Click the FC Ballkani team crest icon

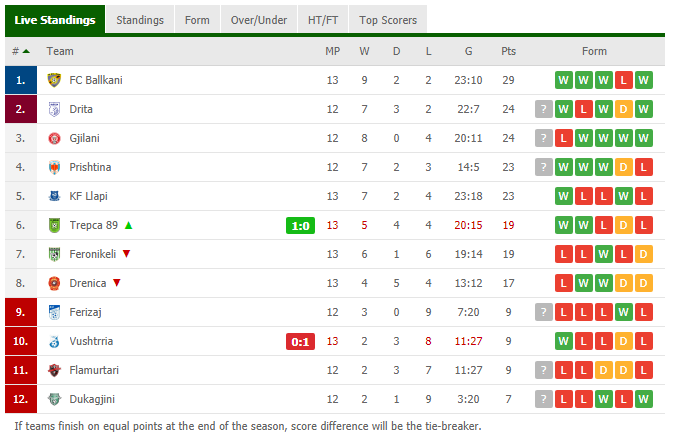click(55, 80)
